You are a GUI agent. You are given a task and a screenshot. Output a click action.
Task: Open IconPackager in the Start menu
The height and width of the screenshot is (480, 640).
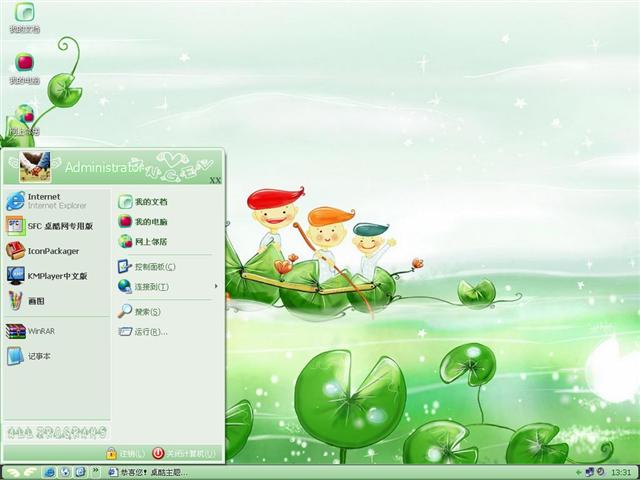(56, 251)
